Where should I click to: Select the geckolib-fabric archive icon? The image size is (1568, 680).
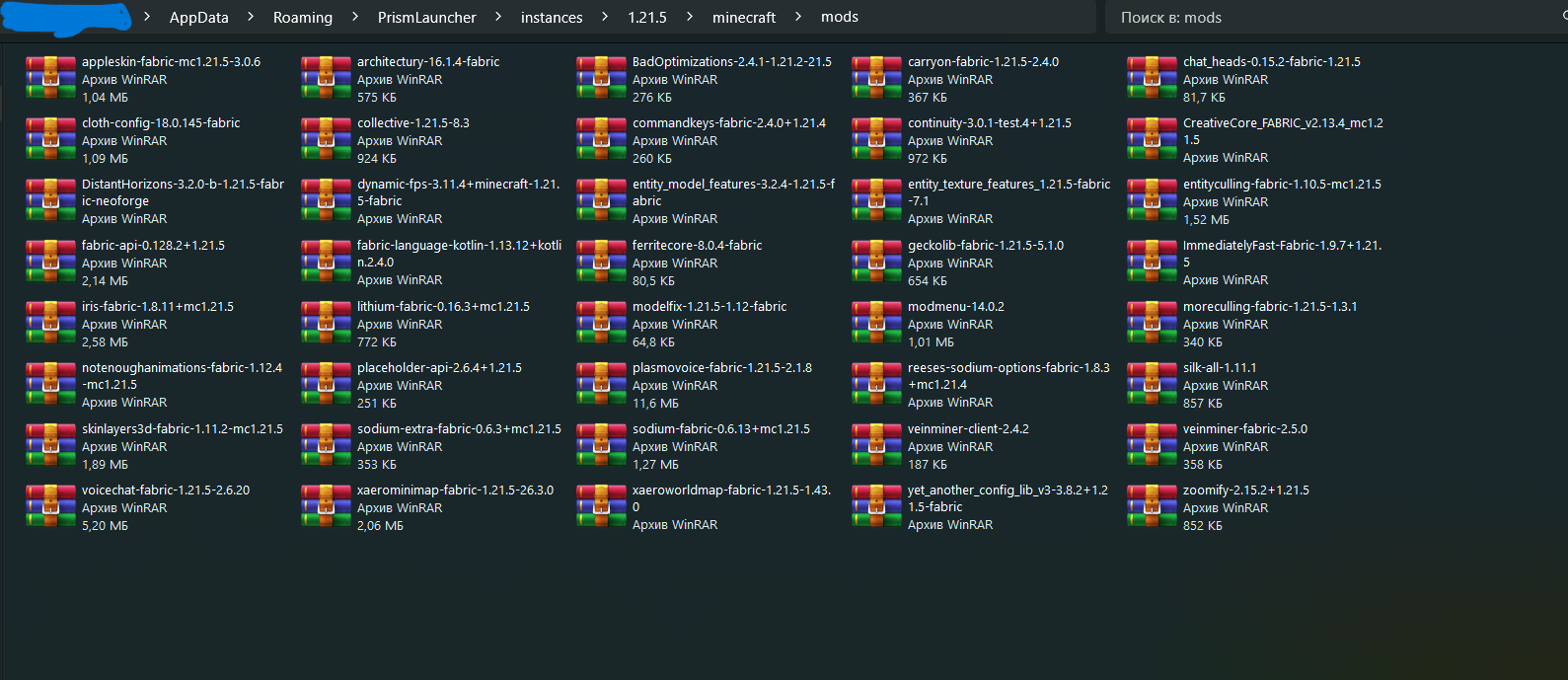pos(876,262)
